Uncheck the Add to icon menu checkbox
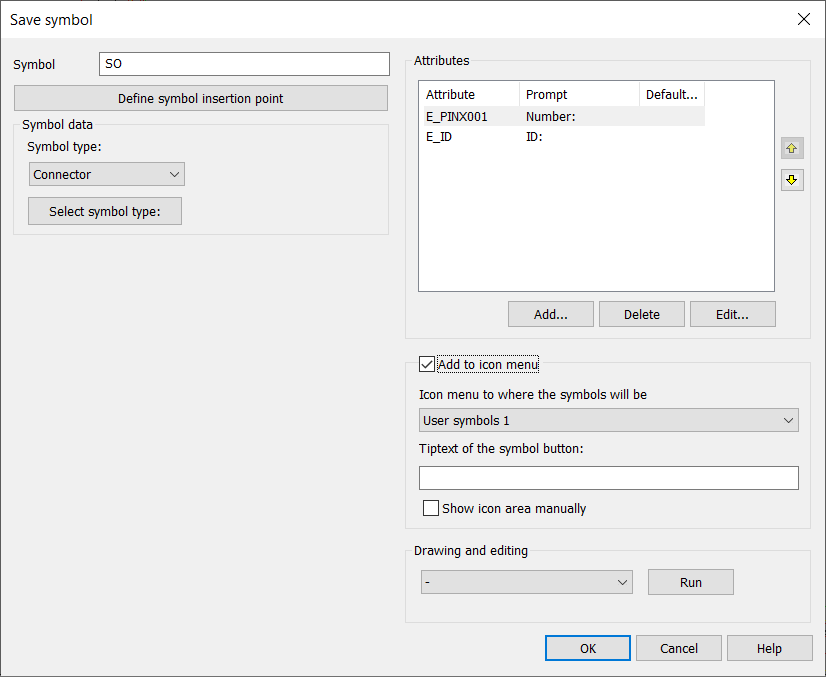The height and width of the screenshot is (677, 826). tap(427, 365)
